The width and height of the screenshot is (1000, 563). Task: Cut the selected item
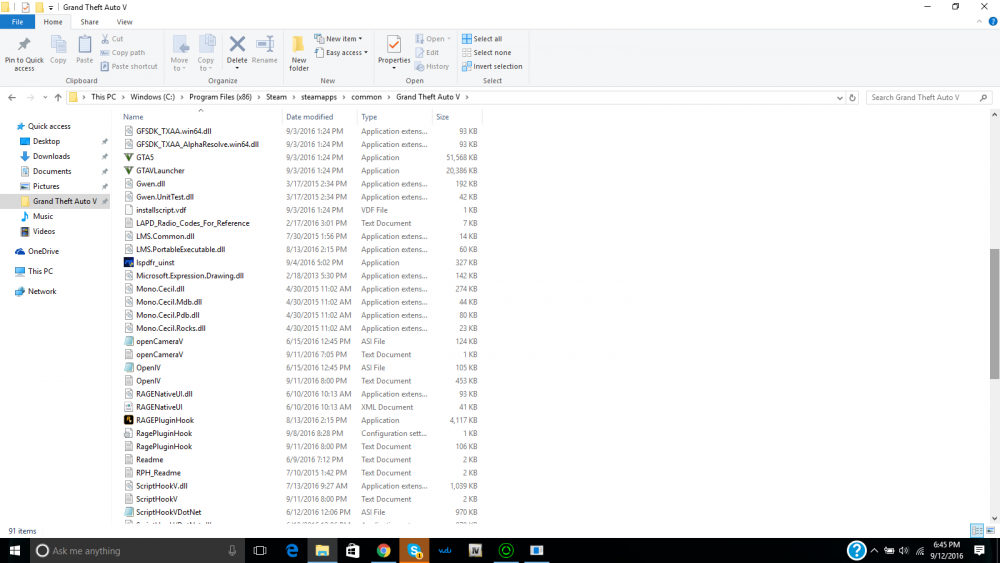(x=112, y=39)
